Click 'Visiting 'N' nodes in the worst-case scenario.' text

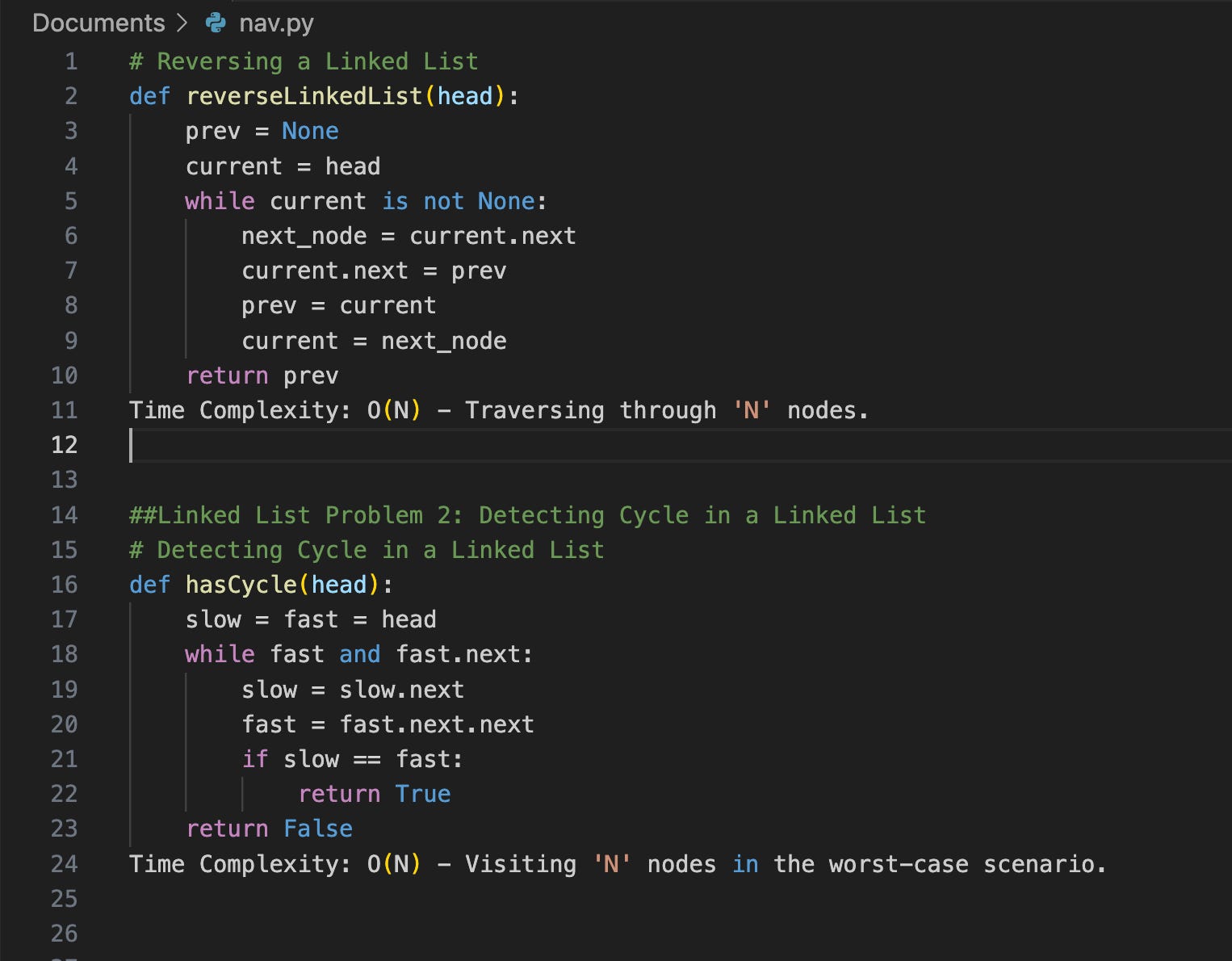click(x=786, y=864)
